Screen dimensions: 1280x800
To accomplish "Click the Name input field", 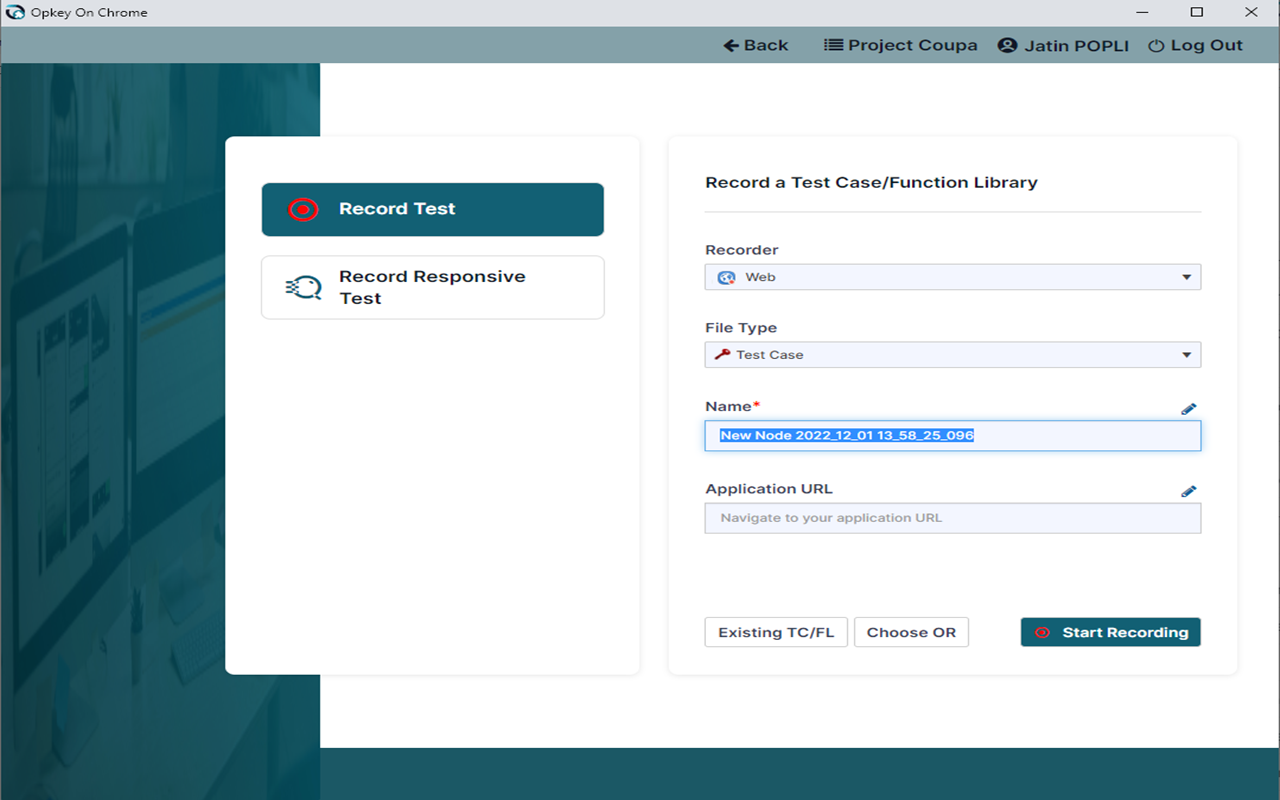I will click(x=953, y=435).
